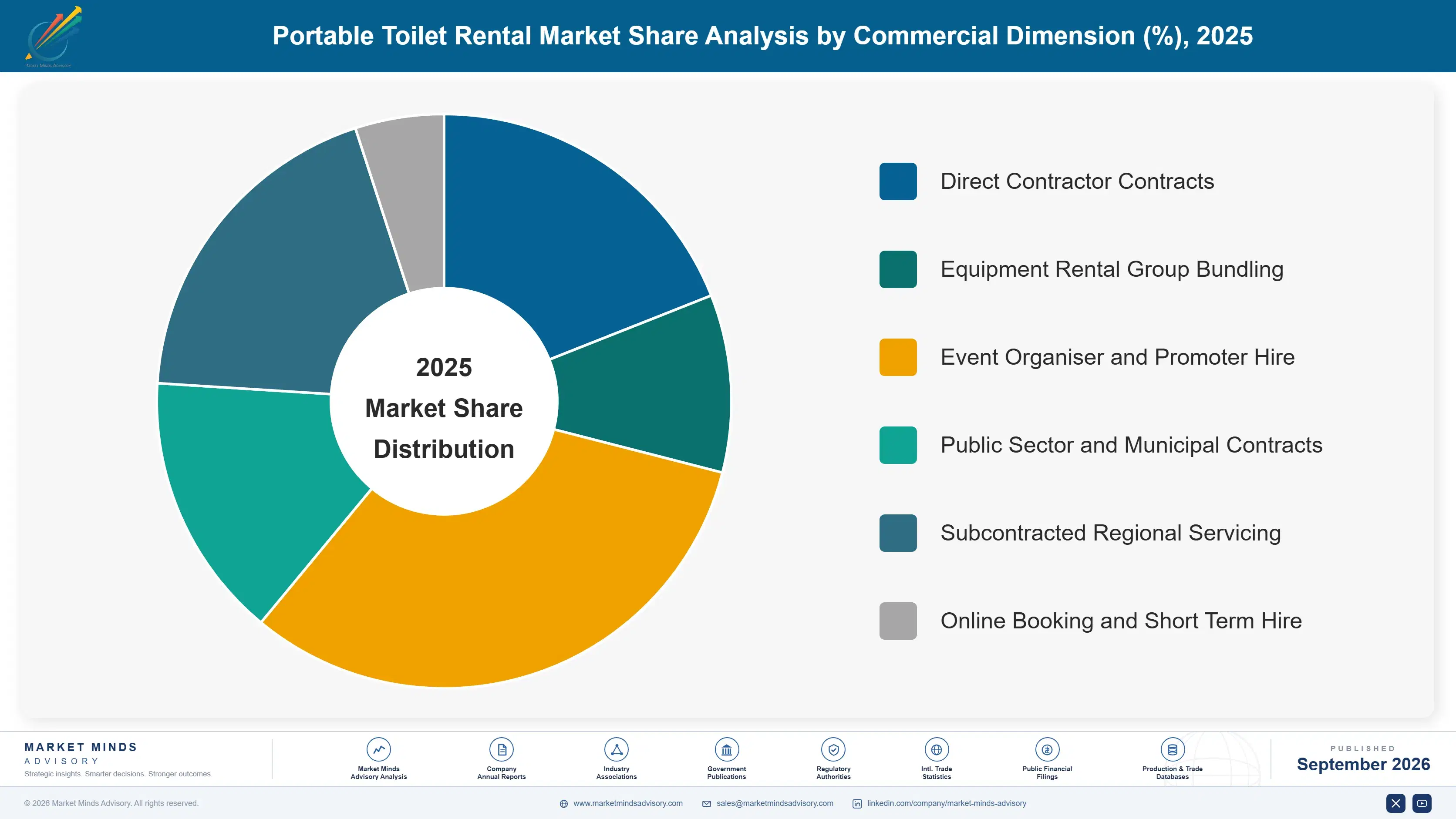Click the Government Publications building icon

[726, 749]
